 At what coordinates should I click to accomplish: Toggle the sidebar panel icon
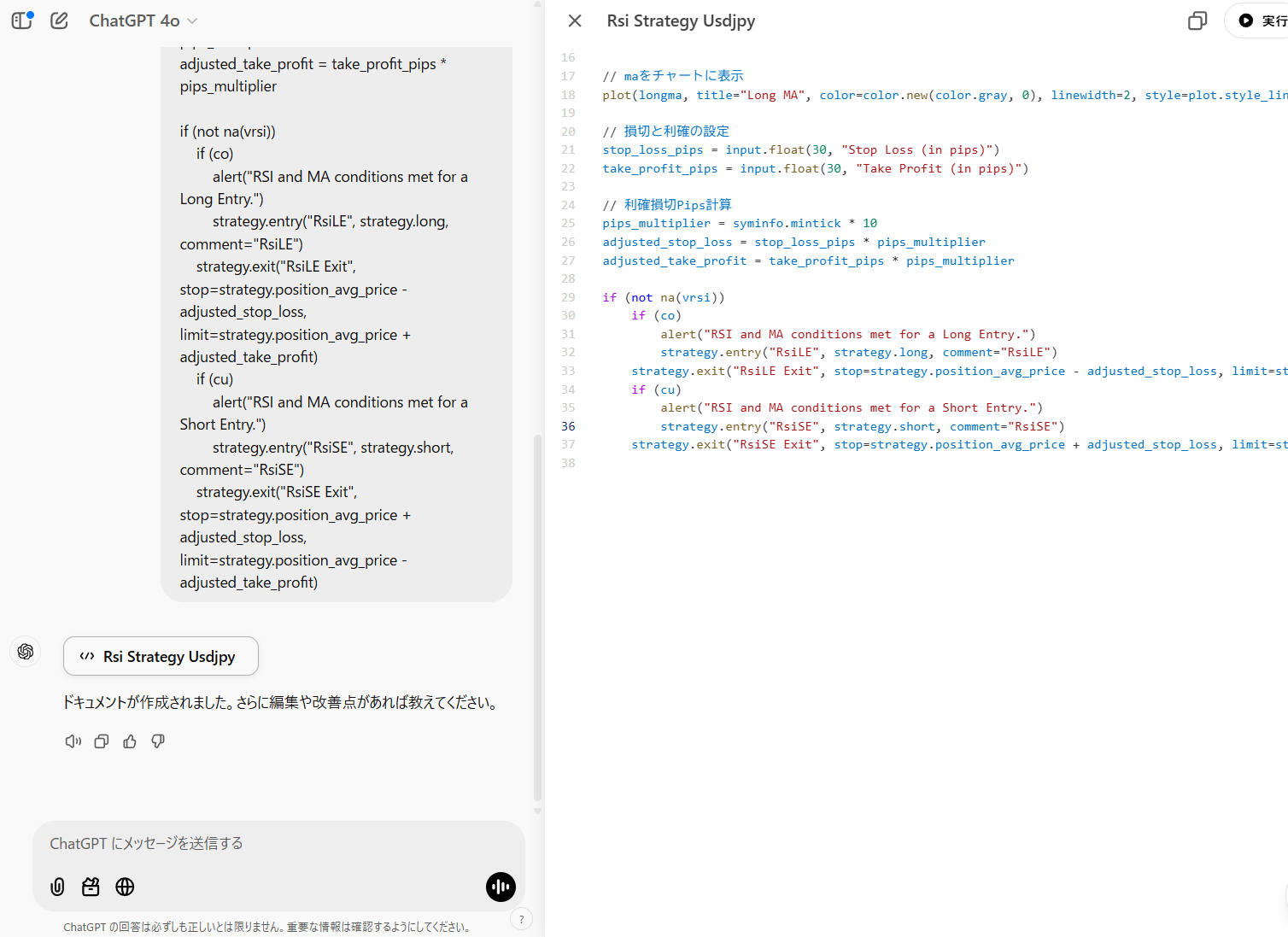click(22, 20)
